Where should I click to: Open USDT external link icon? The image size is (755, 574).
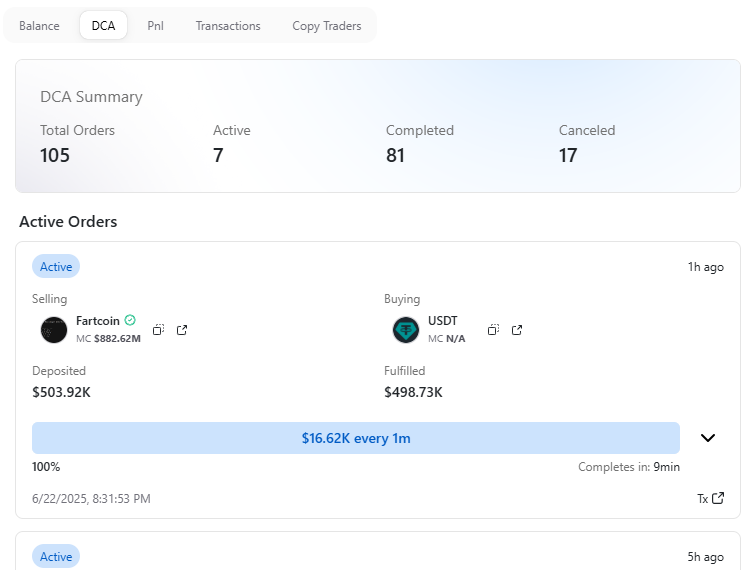tap(517, 330)
